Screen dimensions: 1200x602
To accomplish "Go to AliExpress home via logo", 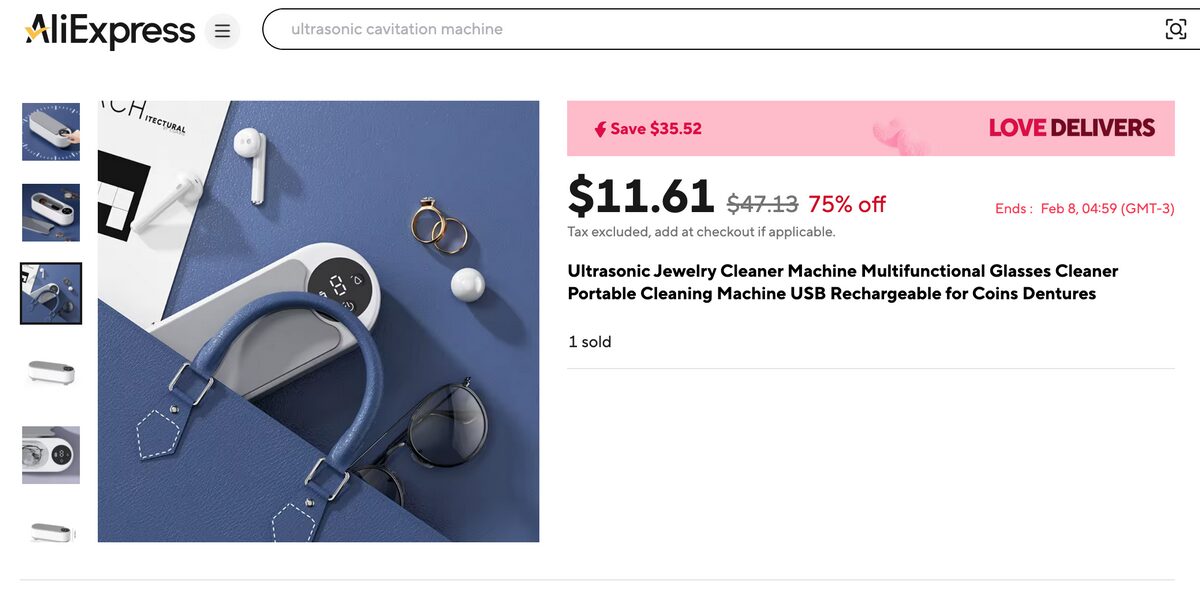I will (x=110, y=30).
